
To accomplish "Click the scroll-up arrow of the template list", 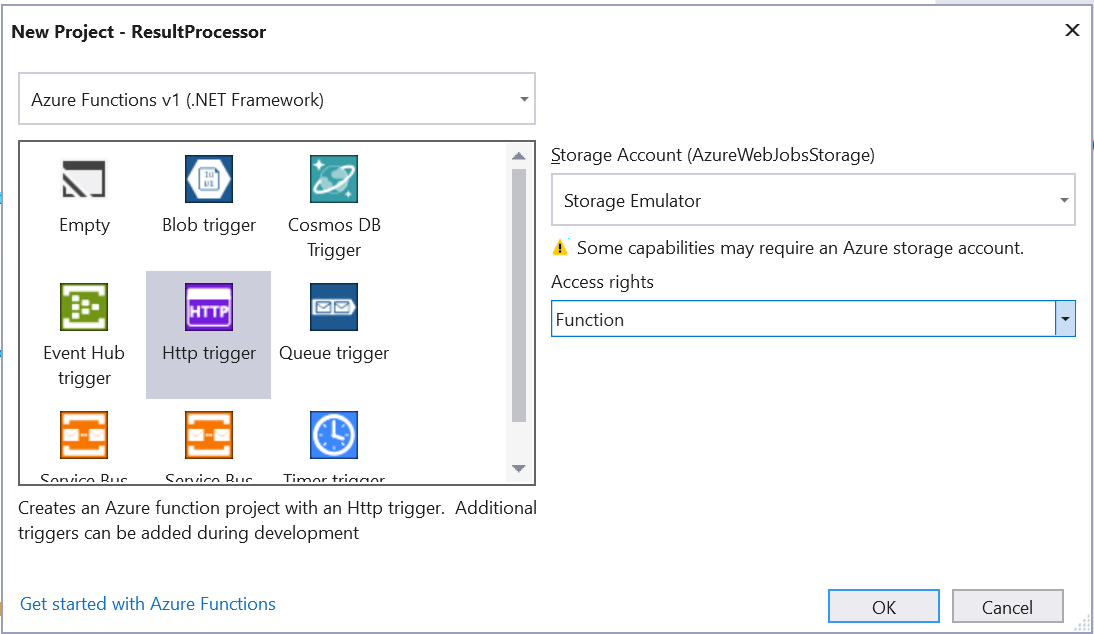I will coord(519,155).
